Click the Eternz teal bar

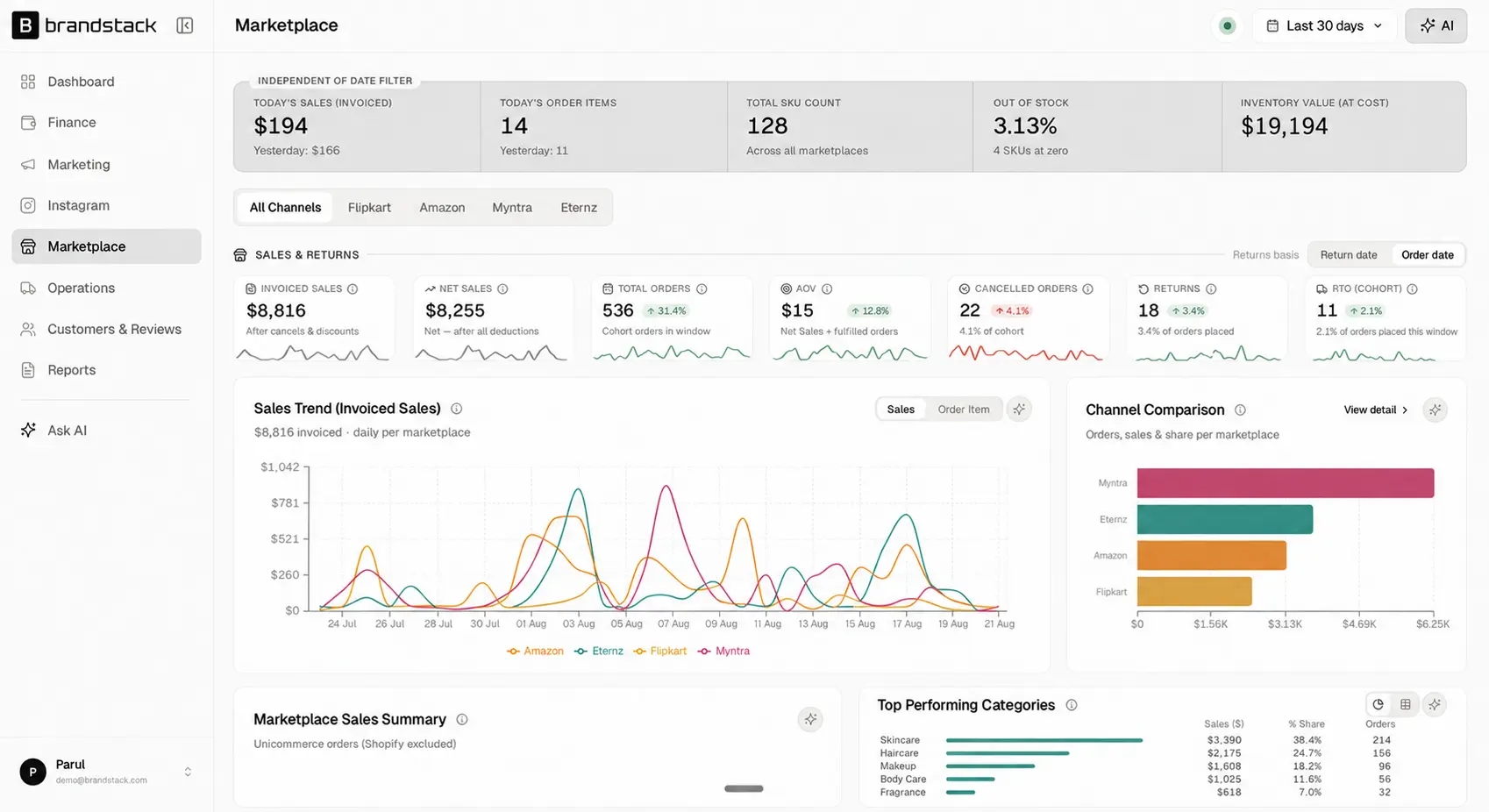[1225, 519]
